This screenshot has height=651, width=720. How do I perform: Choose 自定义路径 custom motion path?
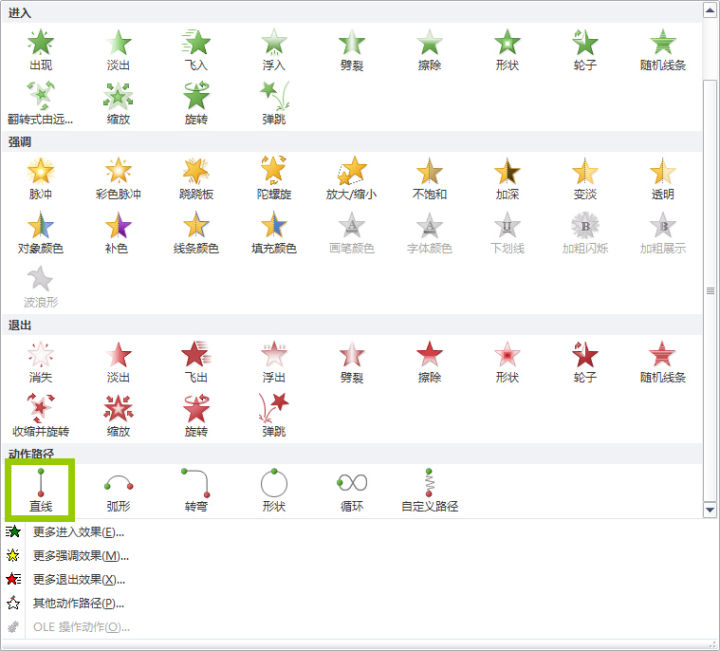(x=429, y=490)
